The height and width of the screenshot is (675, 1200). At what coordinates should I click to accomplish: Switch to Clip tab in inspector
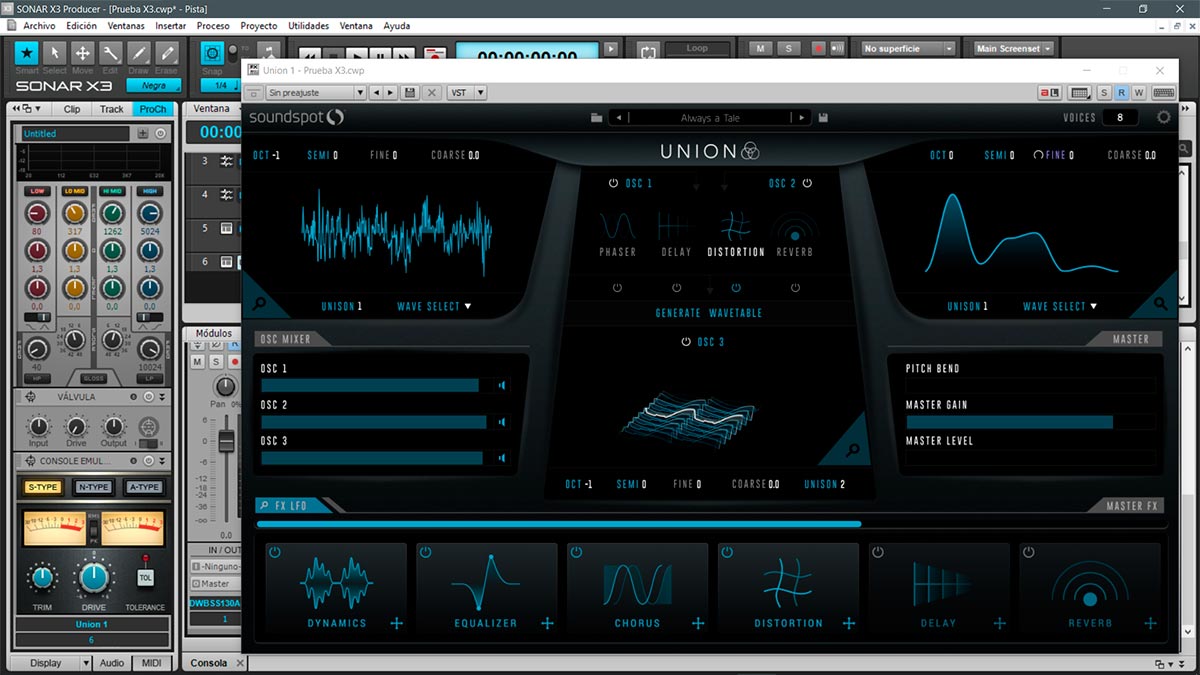(x=72, y=109)
